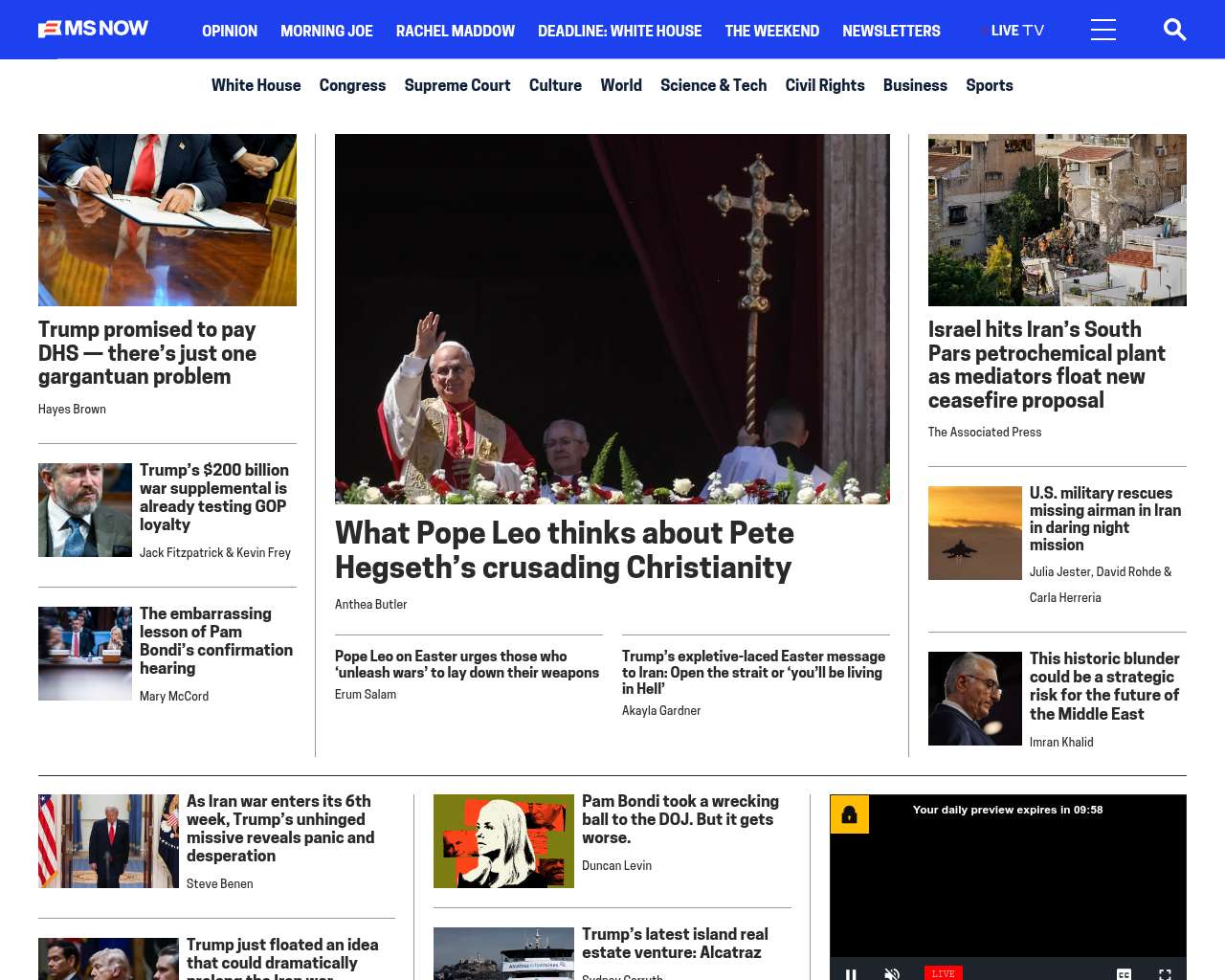Go to the Rachel Maddow section
Viewport: 1225px width, 980px height.
pos(455,31)
